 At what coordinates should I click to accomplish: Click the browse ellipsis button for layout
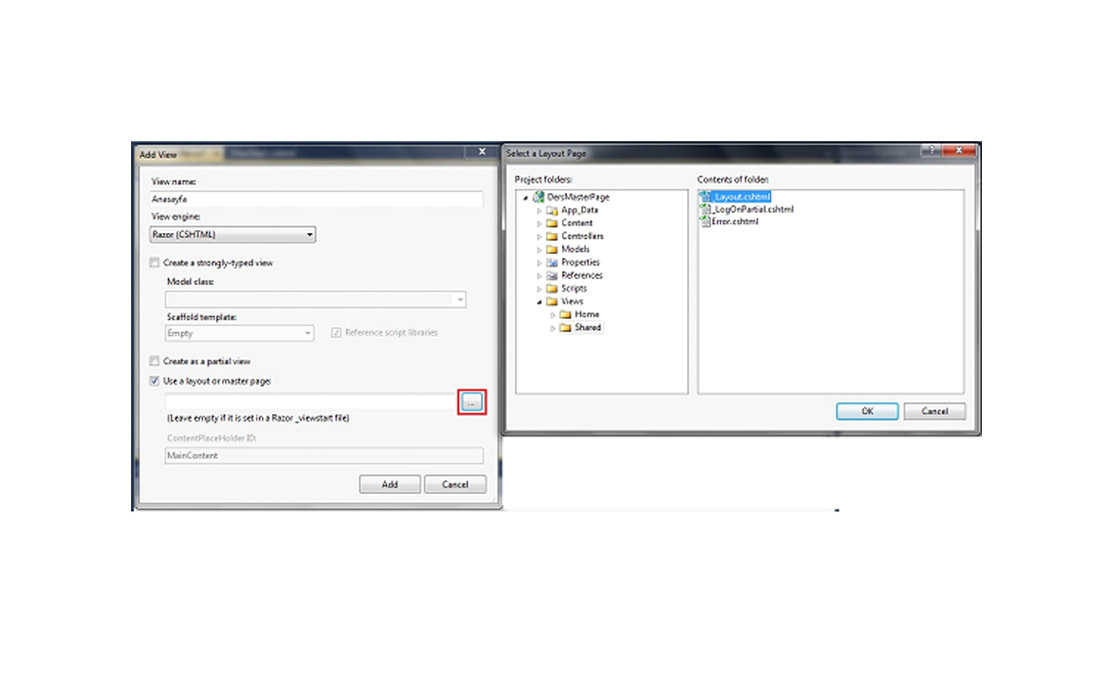[473, 402]
